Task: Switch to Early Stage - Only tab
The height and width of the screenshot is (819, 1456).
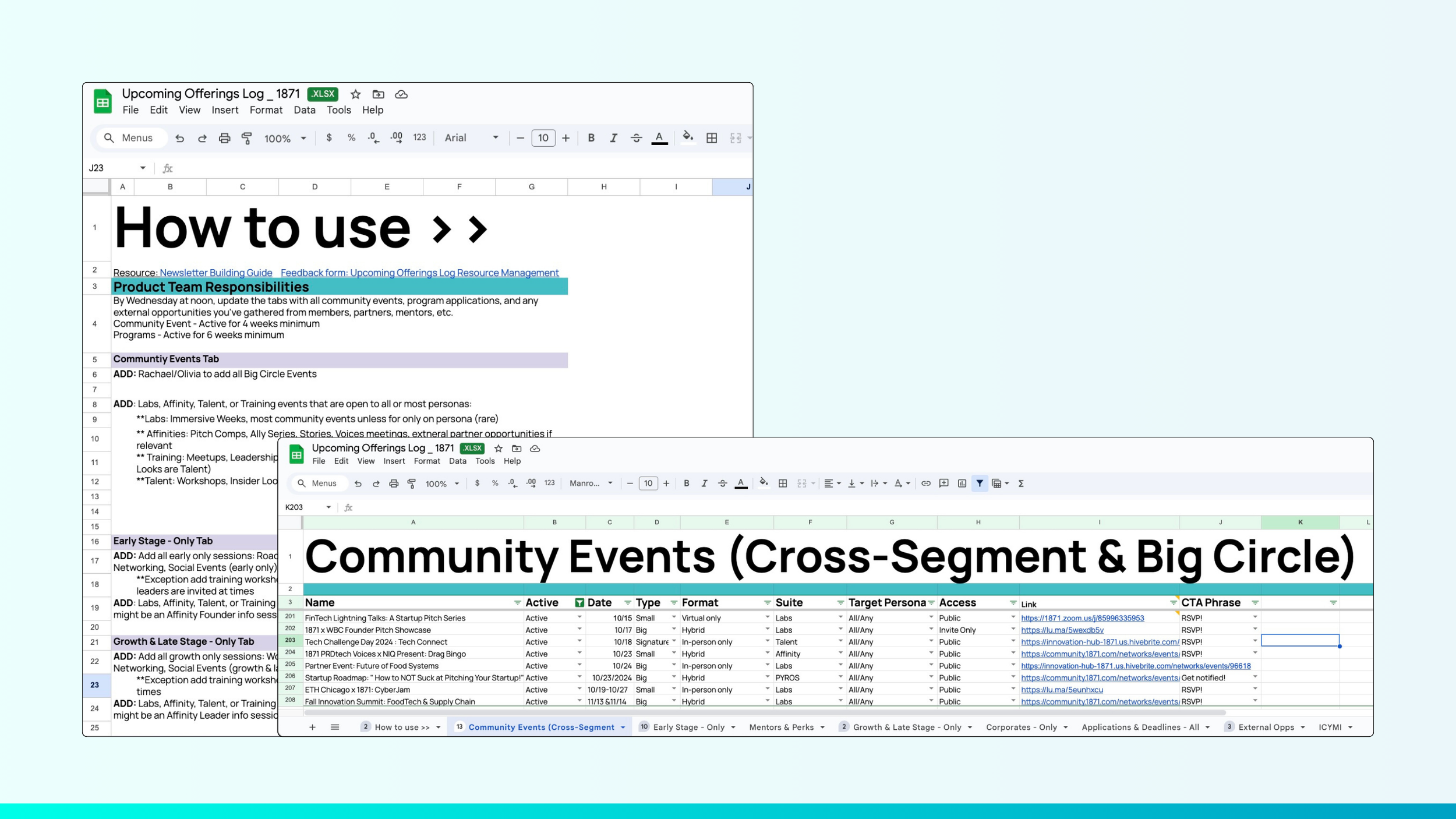Action: point(688,727)
